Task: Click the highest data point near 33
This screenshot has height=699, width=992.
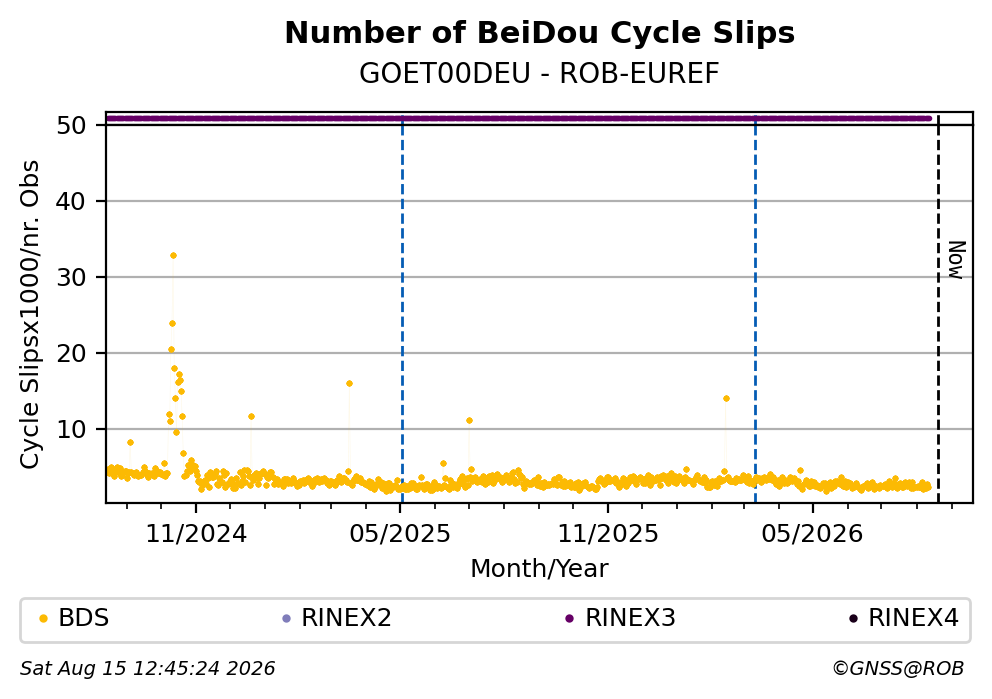Action: point(173,256)
